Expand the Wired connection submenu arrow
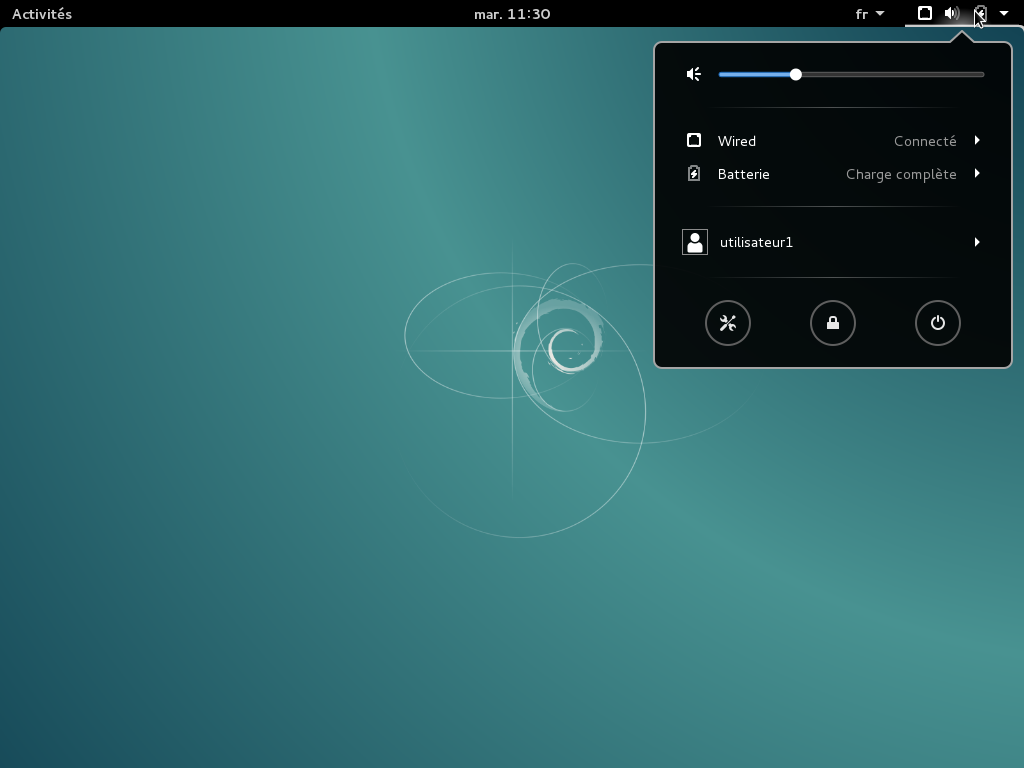 (x=977, y=141)
